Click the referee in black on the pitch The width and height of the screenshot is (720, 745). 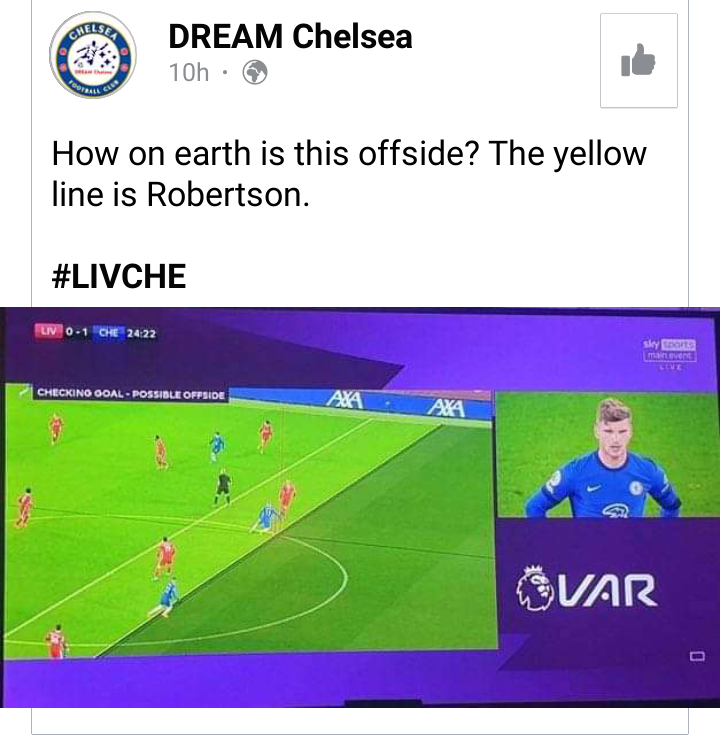pyautogui.click(x=223, y=487)
